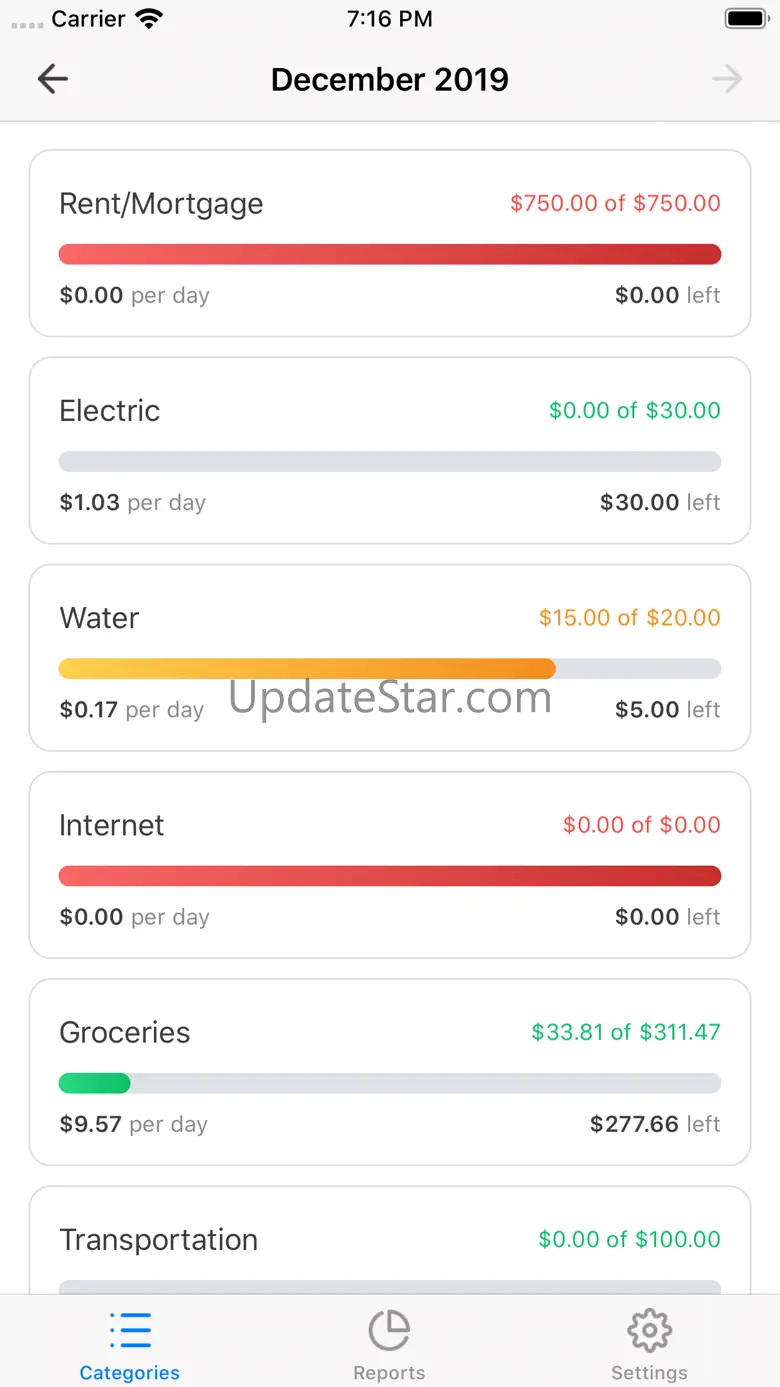The height and width of the screenshot is (1387, 780).
Task: Go back to the previous month
Action: [x=52, y=79]
